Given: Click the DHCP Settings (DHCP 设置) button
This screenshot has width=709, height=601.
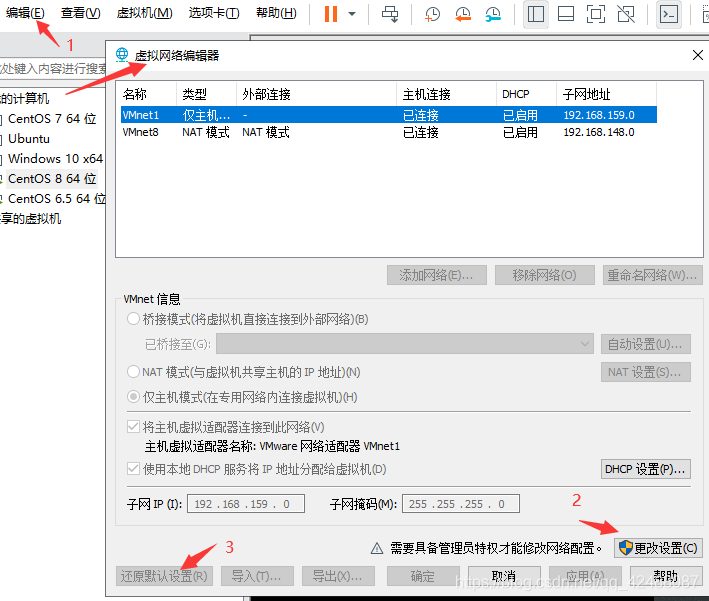Looking at the screenshot, I should point(645,469).
